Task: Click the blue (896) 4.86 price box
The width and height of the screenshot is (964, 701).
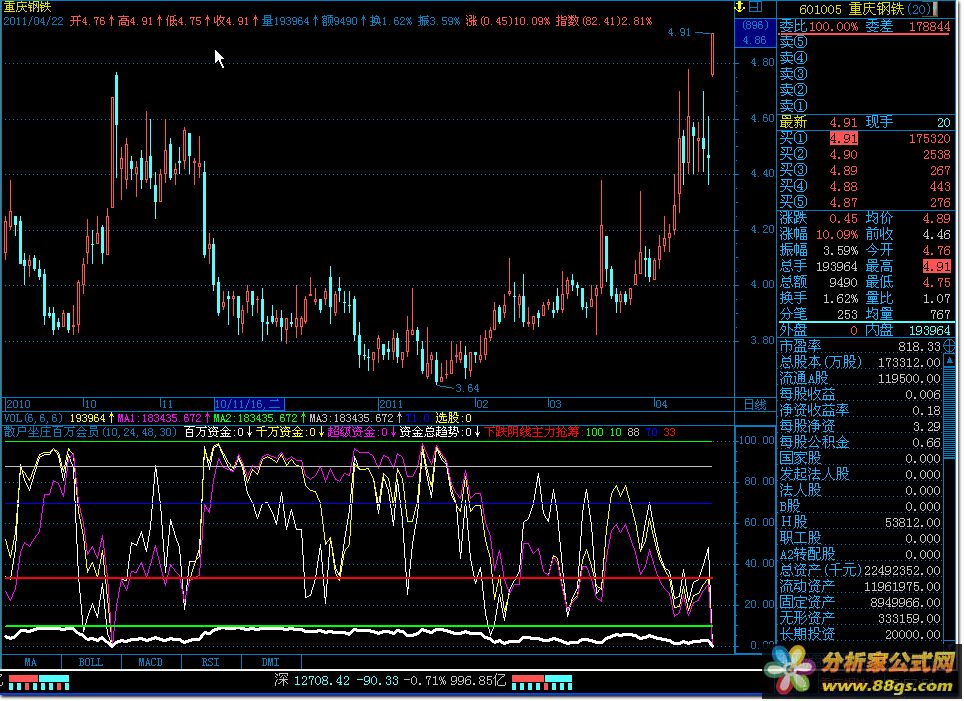Action: point(754,33)
